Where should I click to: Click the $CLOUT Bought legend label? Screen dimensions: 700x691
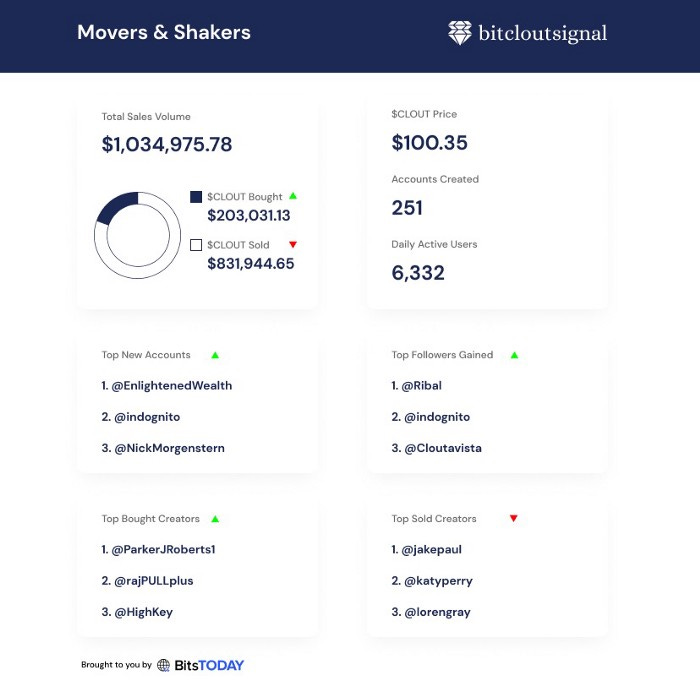pyautogui.click(x=245, y=197)
